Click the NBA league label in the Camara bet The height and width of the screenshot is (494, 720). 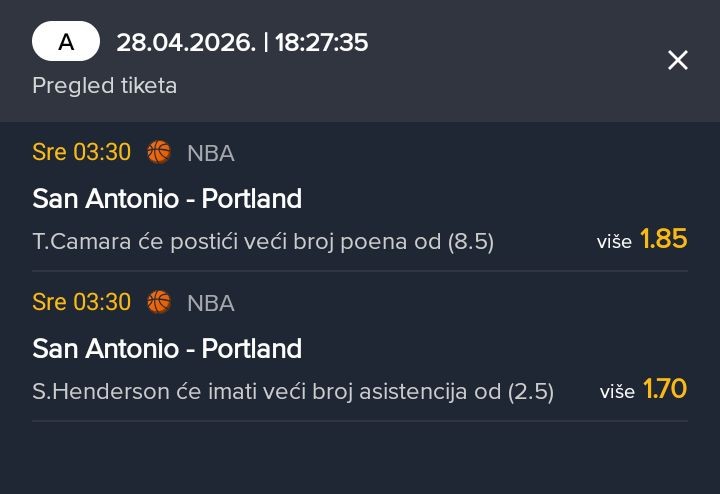coord(211,153)
